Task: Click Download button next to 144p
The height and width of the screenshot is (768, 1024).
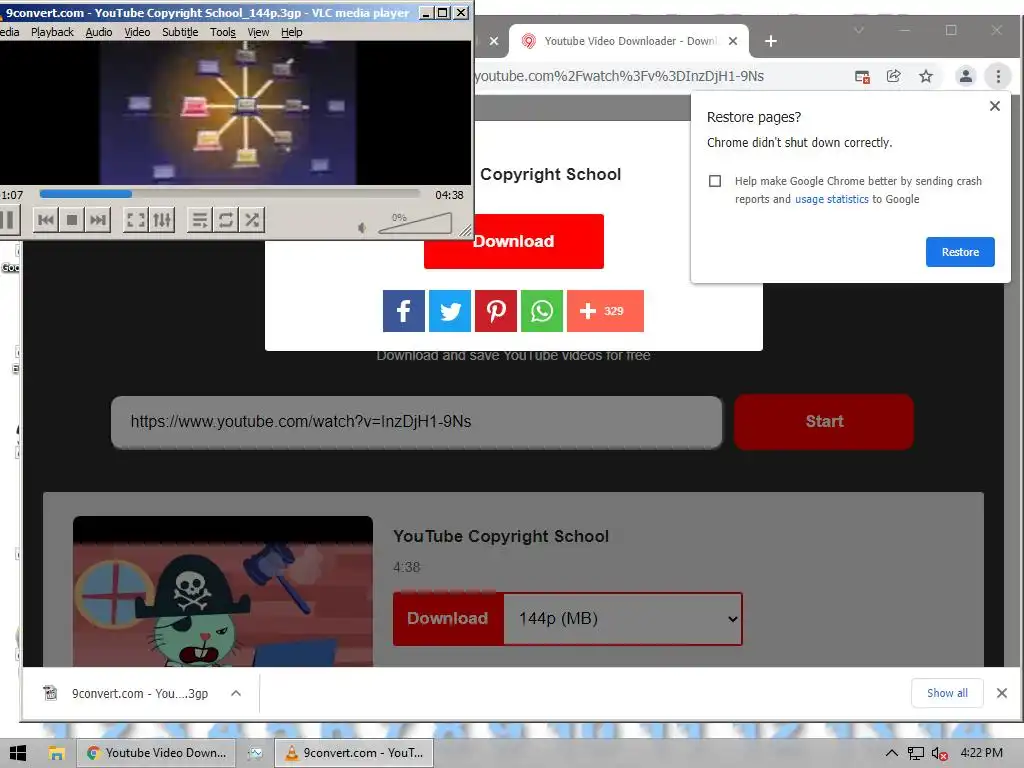Action: point(448,618)
